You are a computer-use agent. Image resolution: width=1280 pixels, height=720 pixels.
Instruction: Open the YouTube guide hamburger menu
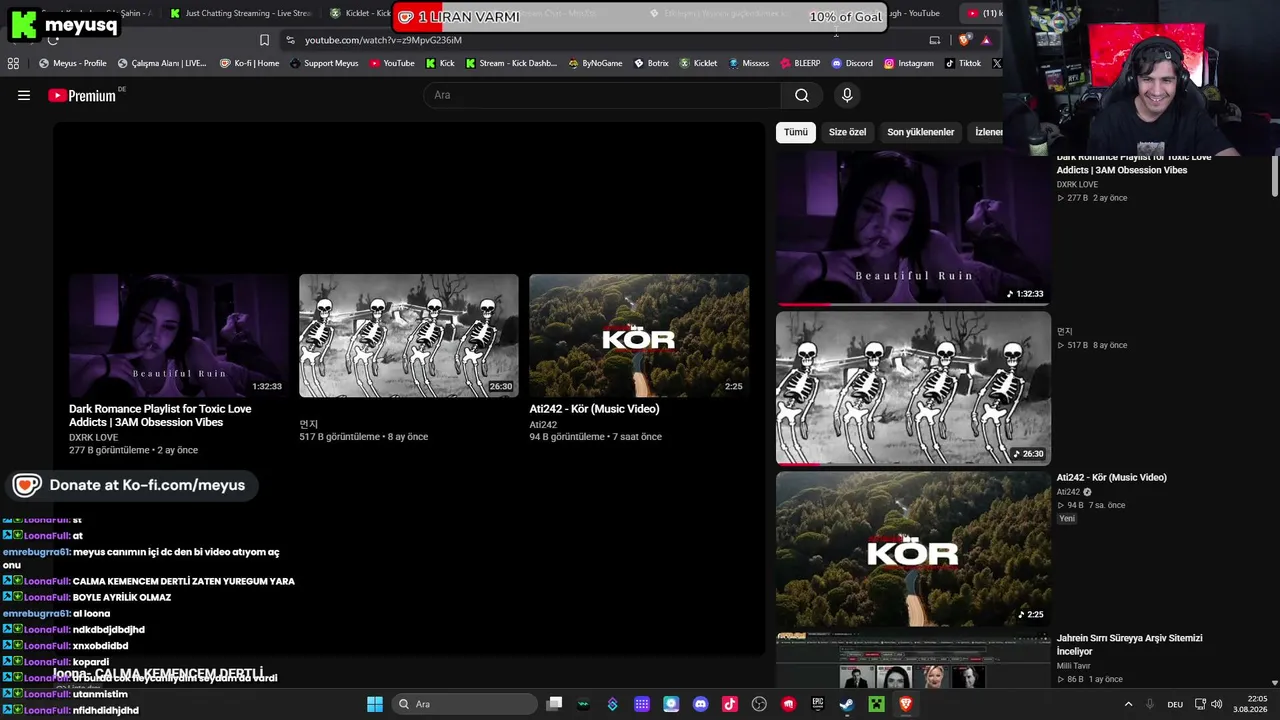pyautogui.click(x=24, y=95)
